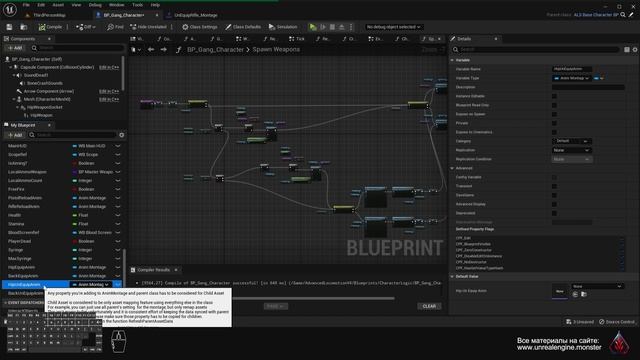Click Details property matrix grid icon
Image resolution: width=640 pixels, height=360 pixels.
[x=627, y=49]
